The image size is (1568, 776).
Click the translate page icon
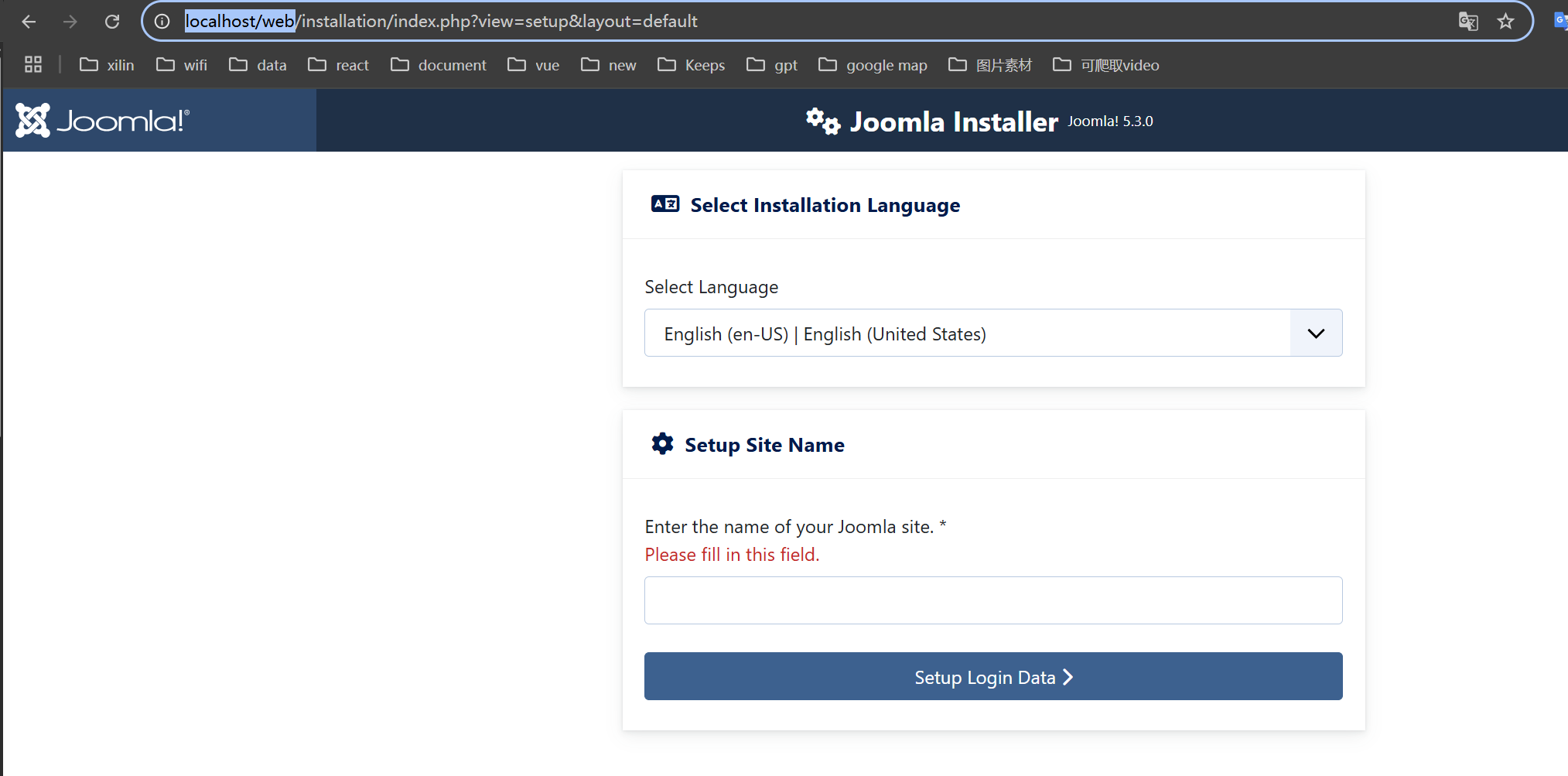pos(1467,22)
